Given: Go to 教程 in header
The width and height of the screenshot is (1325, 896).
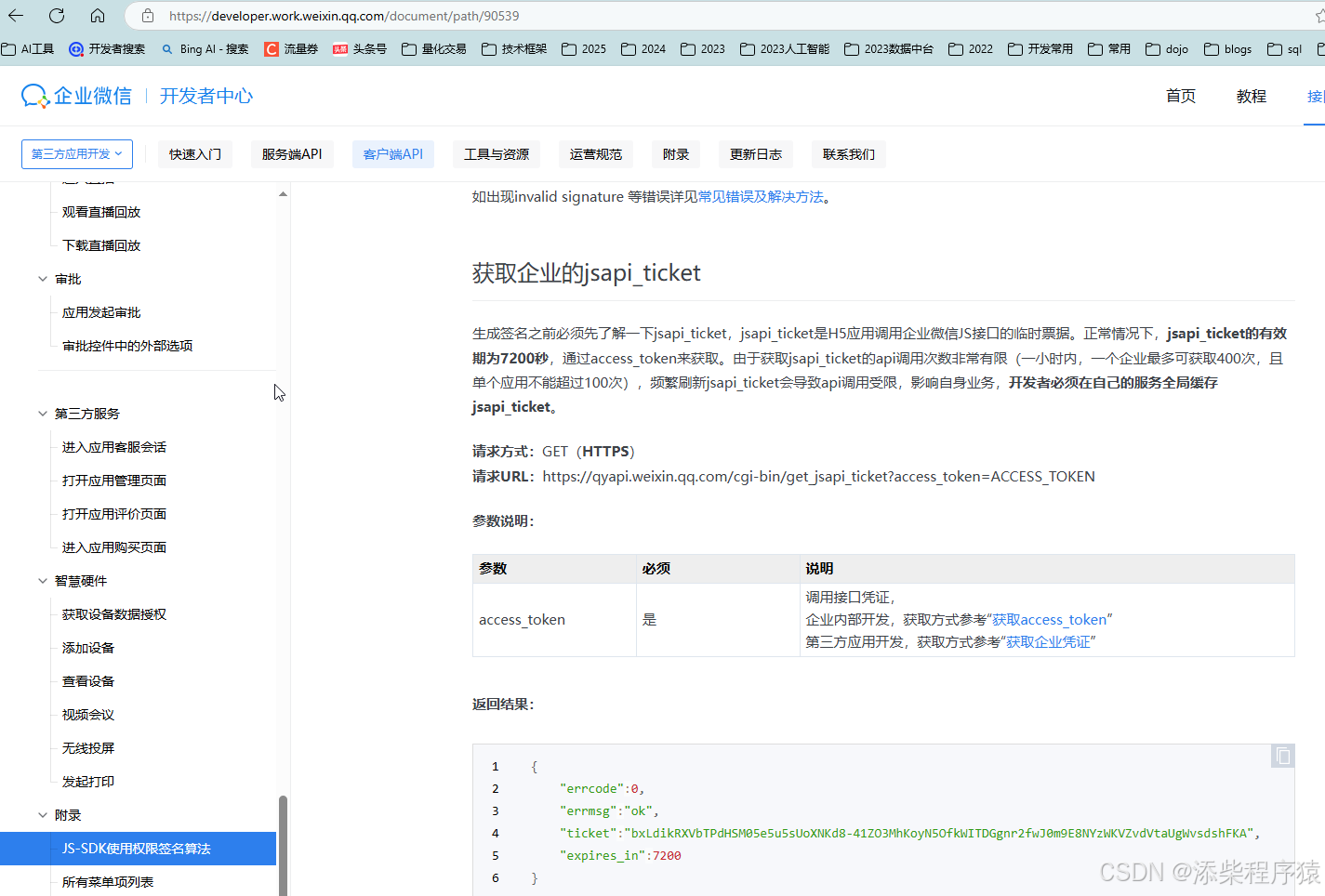Looking at the screenshot, I should pyautogui.click(x=1252, y=96).
